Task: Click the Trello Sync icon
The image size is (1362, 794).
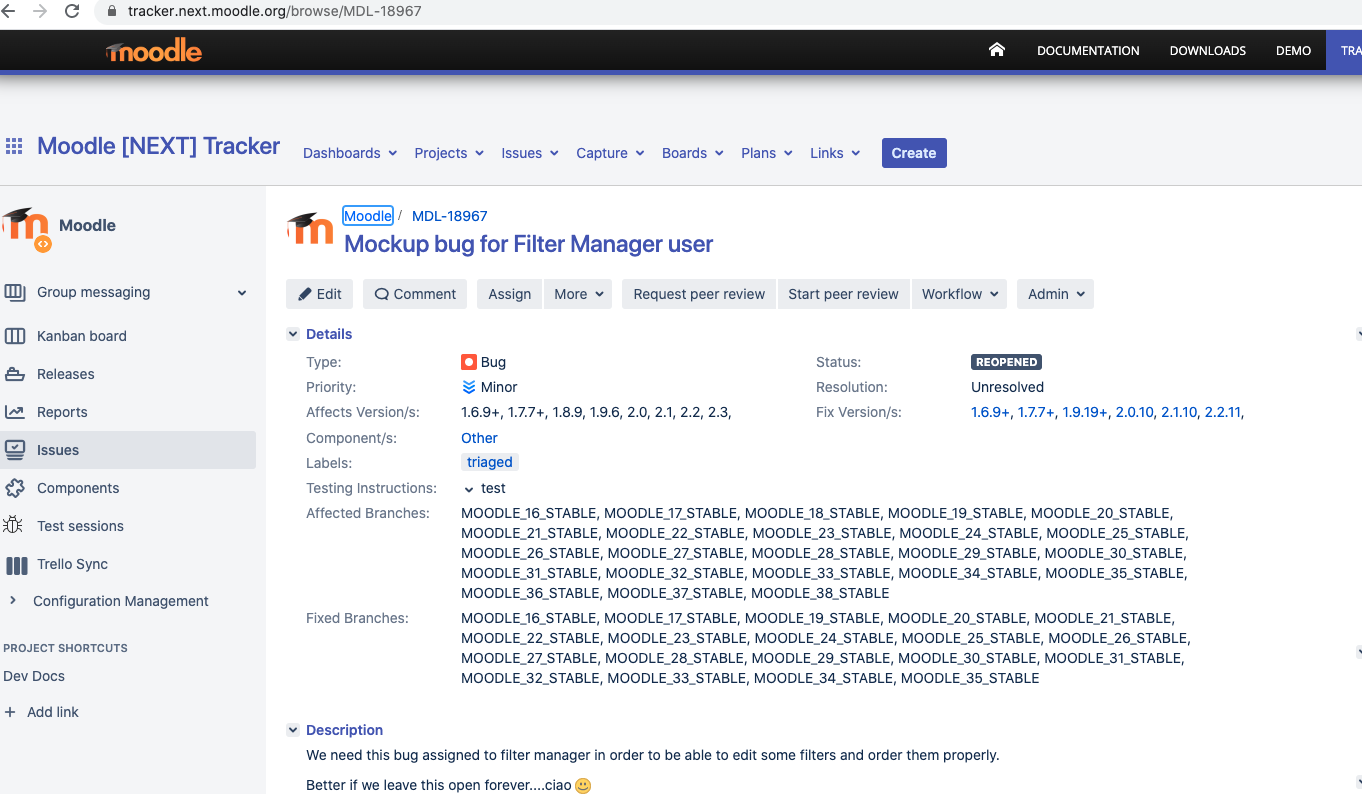Action: point(17,565)
